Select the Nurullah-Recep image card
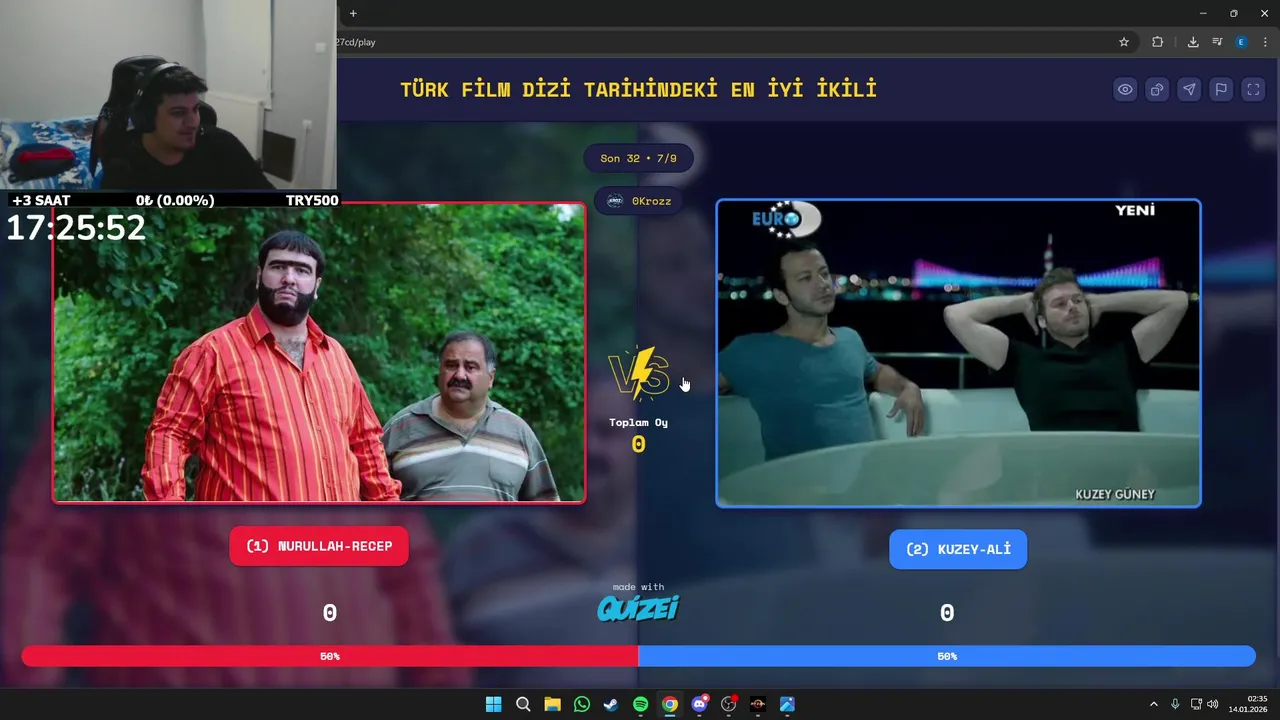 [319, 352]
